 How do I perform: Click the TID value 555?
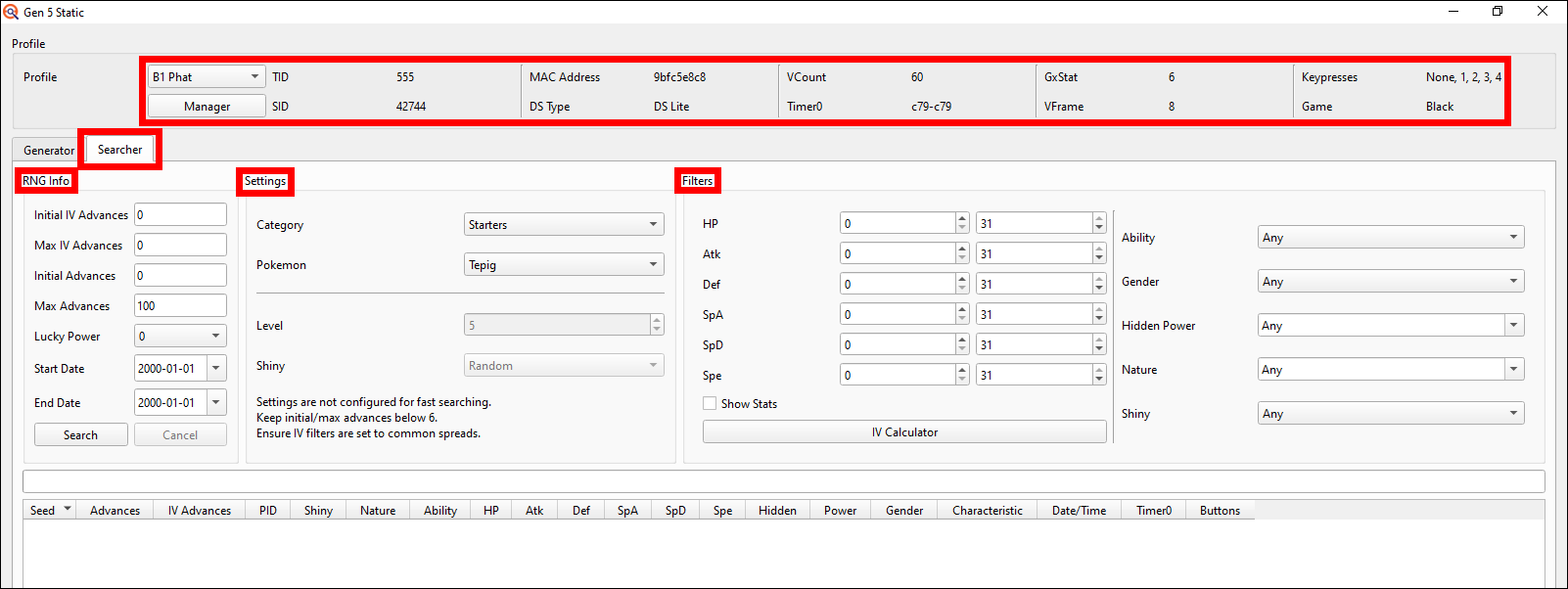pyautogui.click(x=405, y=76)
